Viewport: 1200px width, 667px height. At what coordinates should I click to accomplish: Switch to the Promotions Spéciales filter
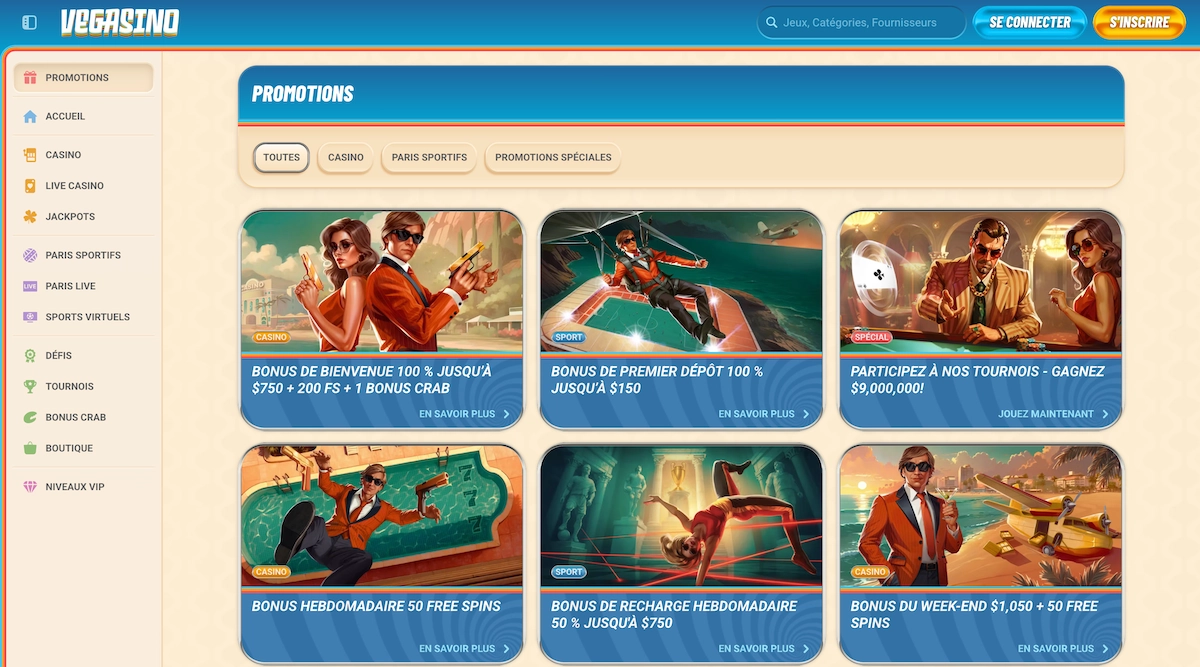(x=552, y=157)
